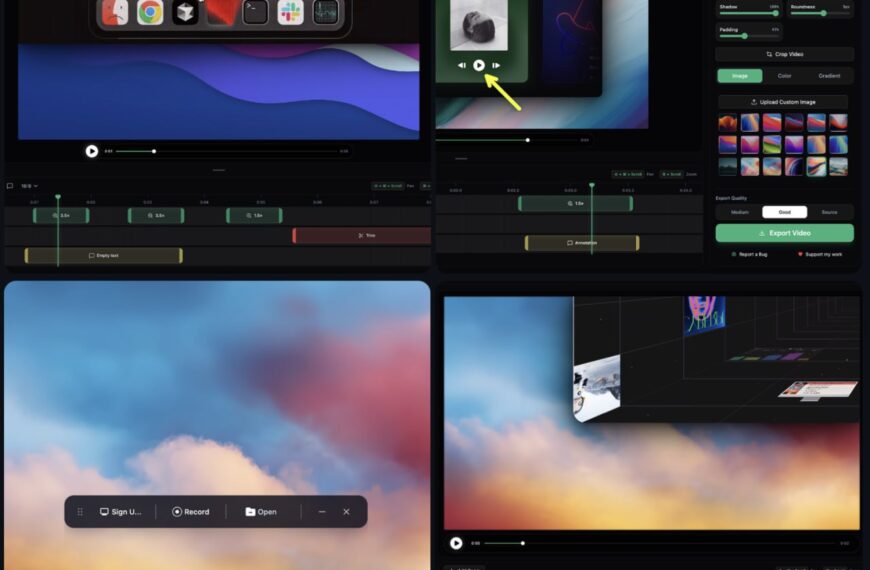Open the 16:9 aspect ratio dropdown

pyautogui.click(x=30, y=186)
